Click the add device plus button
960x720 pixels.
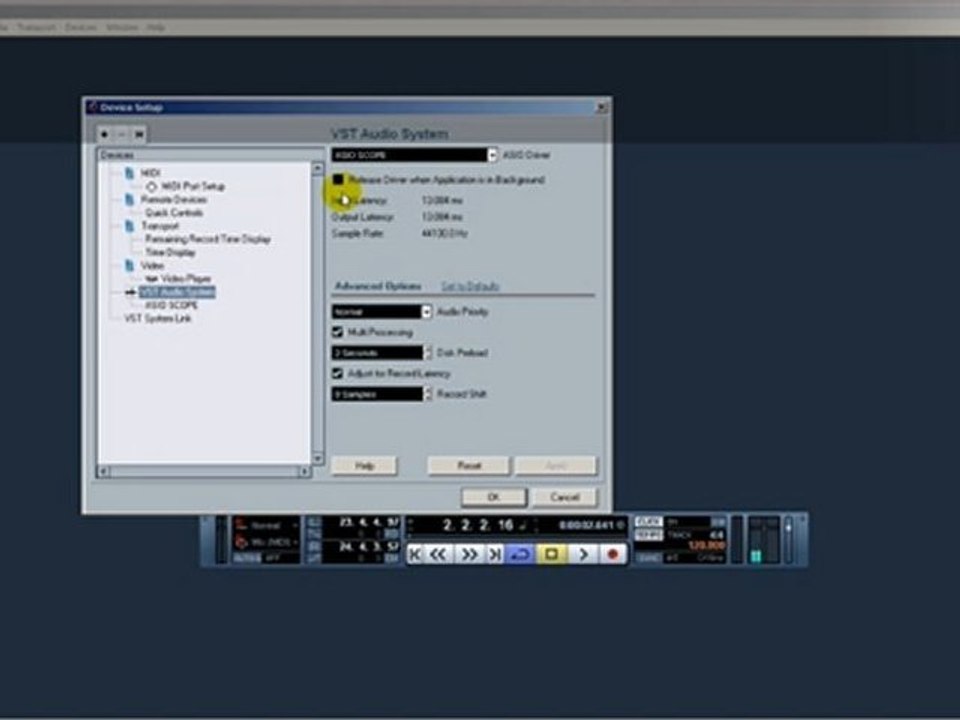click(x=105, y=134)
